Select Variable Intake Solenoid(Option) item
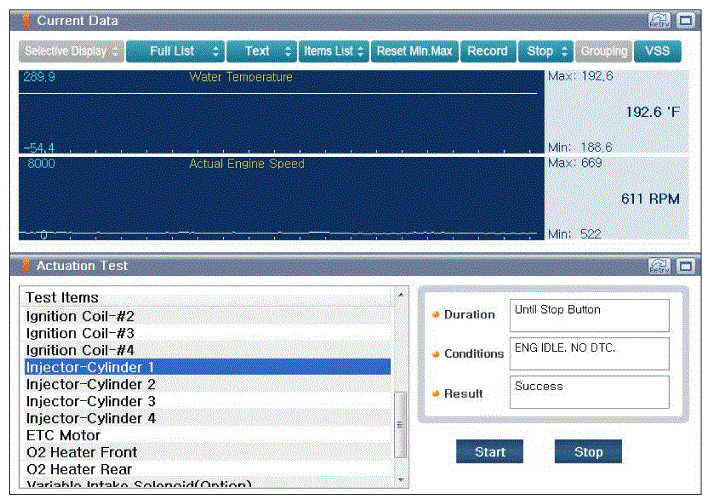711x504 pixels. 208,483
